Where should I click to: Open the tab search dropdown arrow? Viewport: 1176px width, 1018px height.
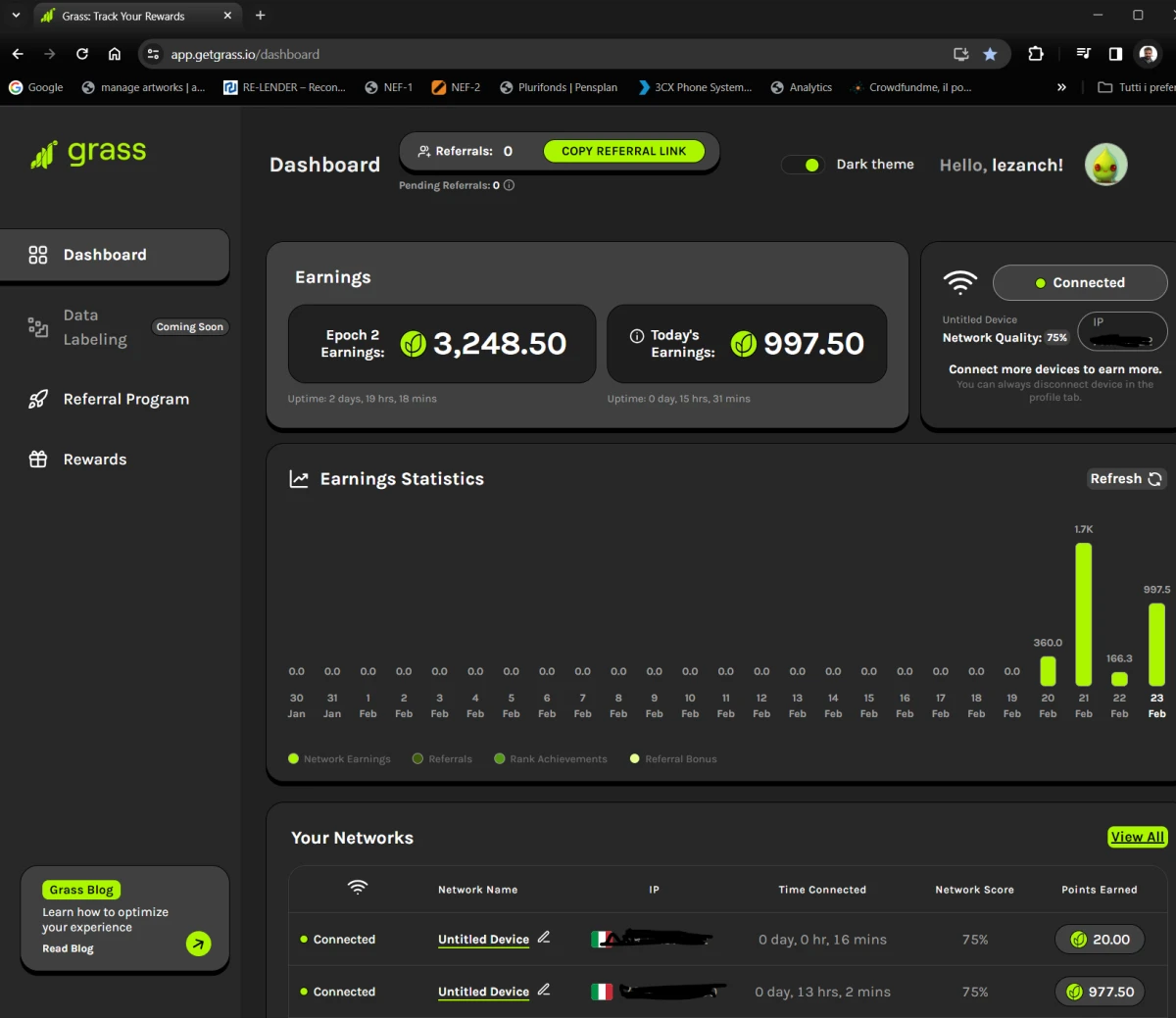16,16
